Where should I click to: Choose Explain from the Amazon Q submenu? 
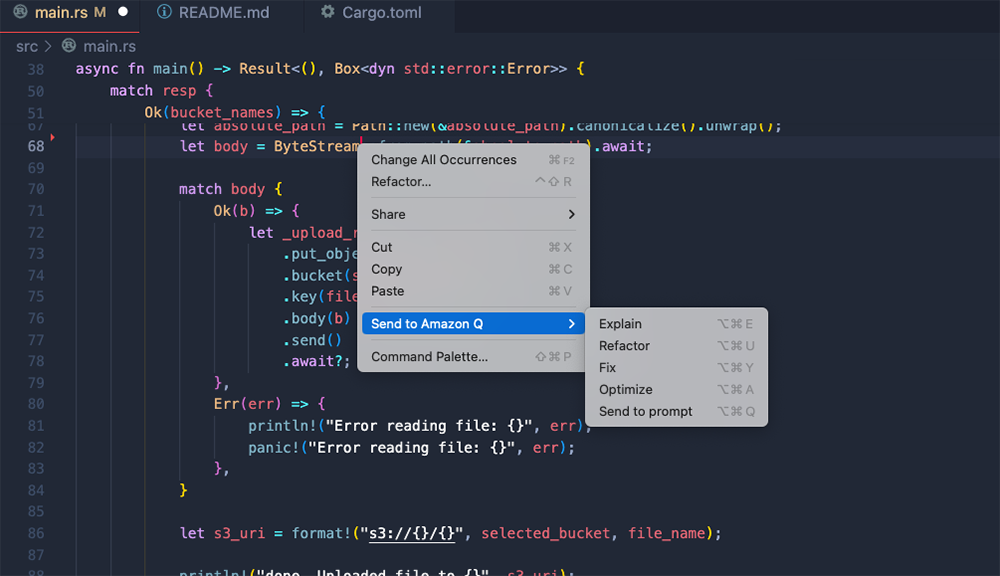(x=620, y=323)
